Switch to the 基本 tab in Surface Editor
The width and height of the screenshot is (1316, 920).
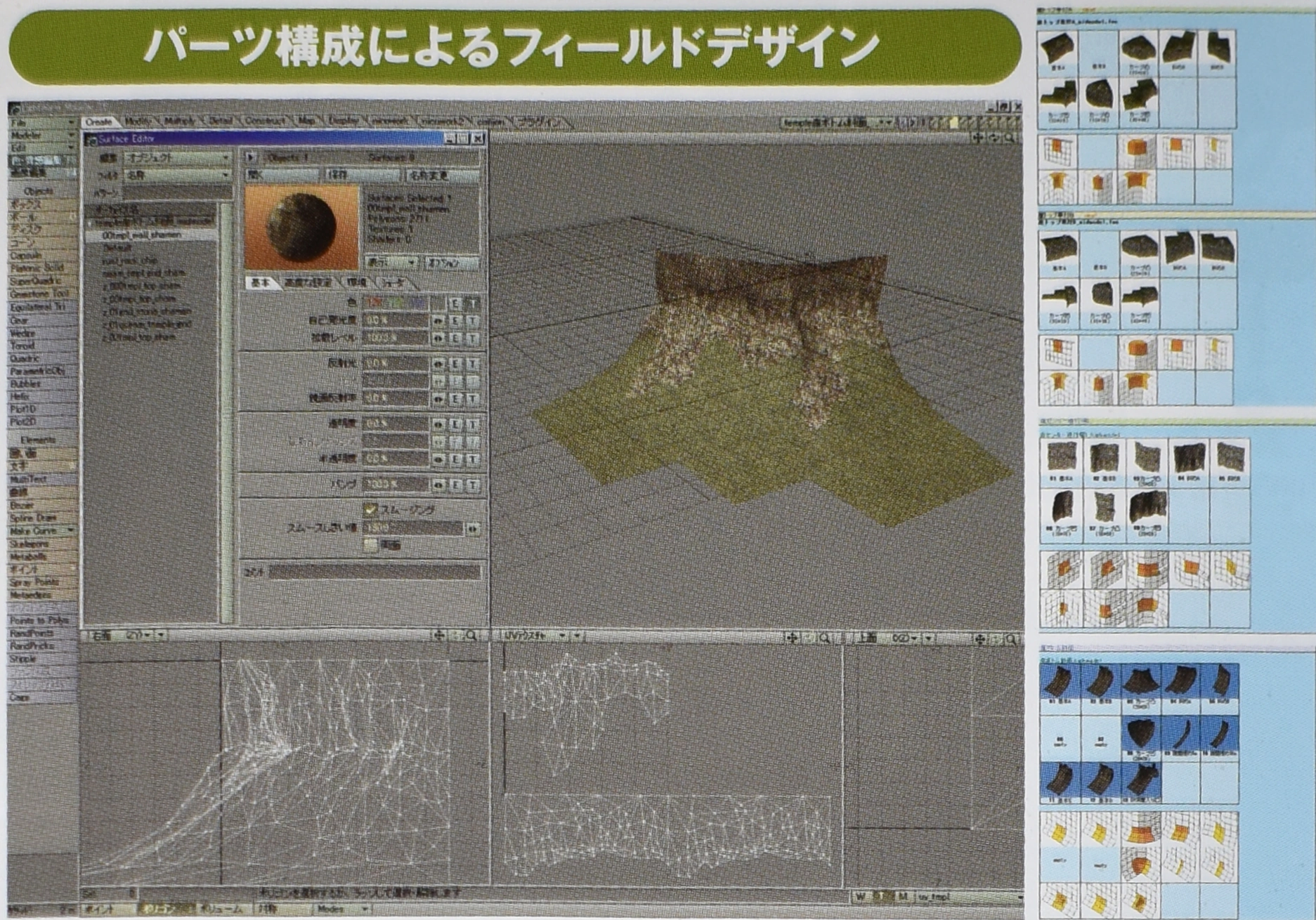coord(261,282)
